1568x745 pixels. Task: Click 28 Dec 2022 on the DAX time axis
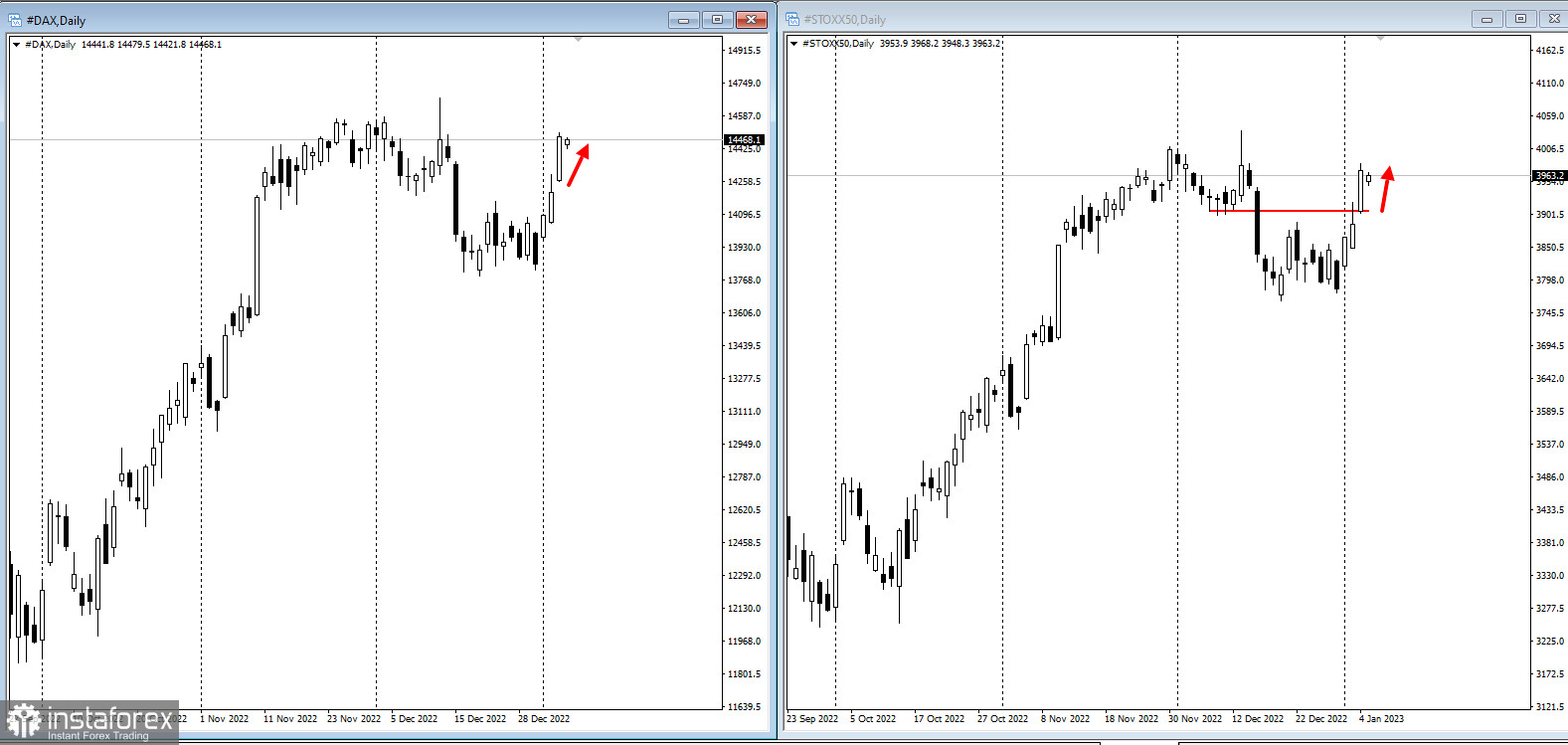coord(544,719)
